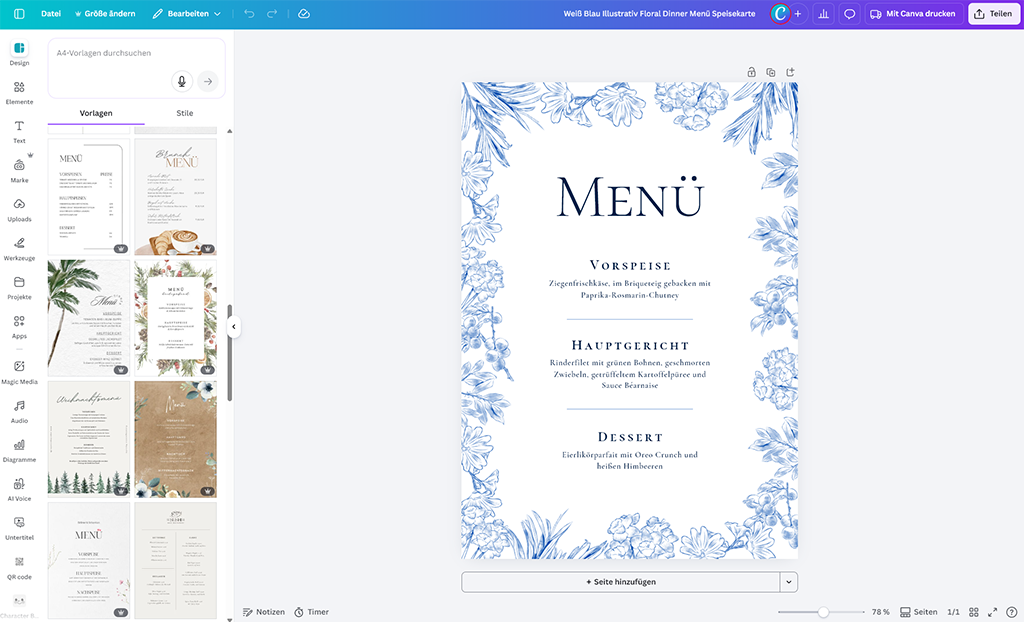Select the Brunch Menü template thumbnail
The image size is (1024, 622).
(176, 197)
